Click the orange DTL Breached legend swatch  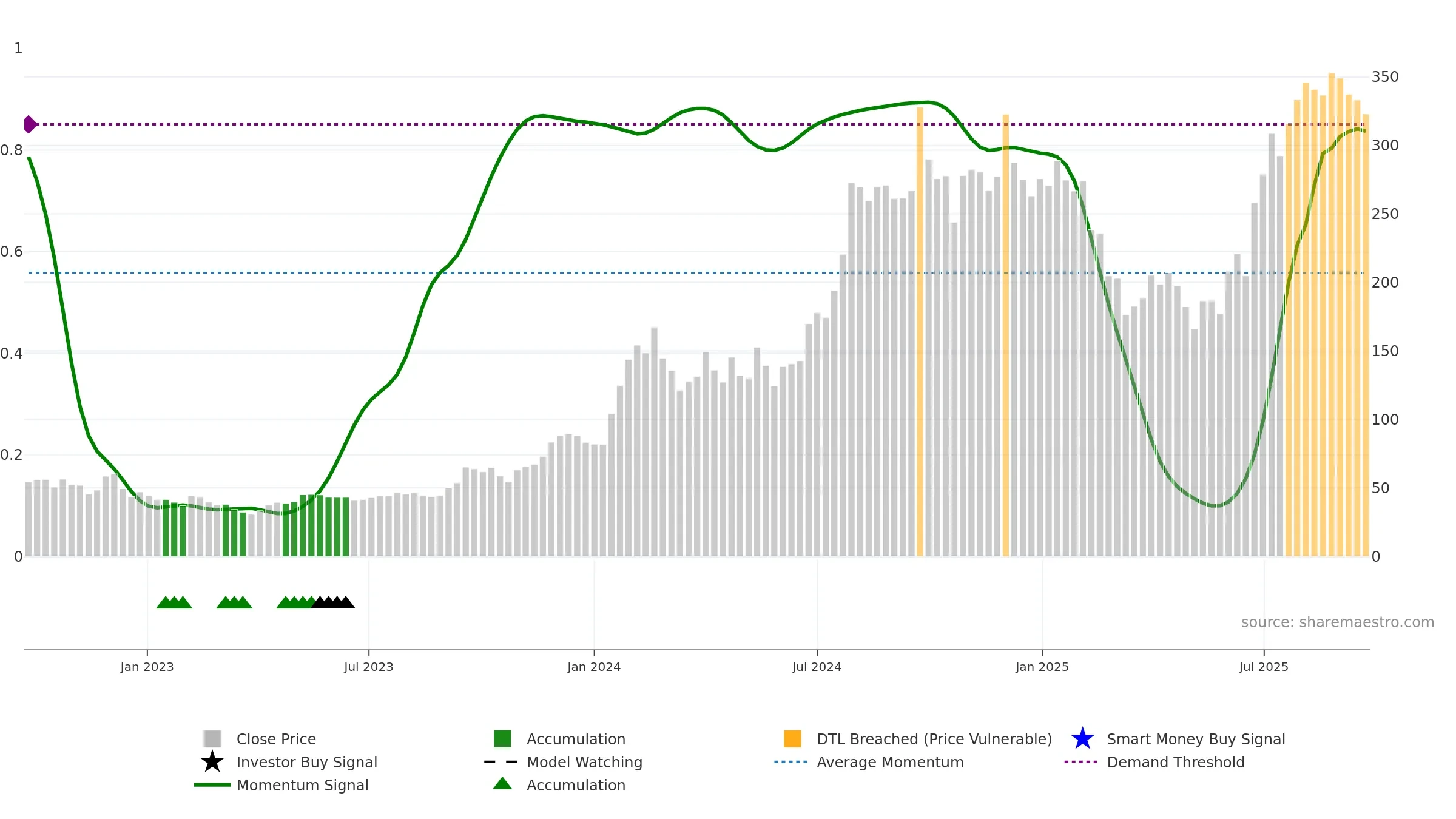(792, 738)
